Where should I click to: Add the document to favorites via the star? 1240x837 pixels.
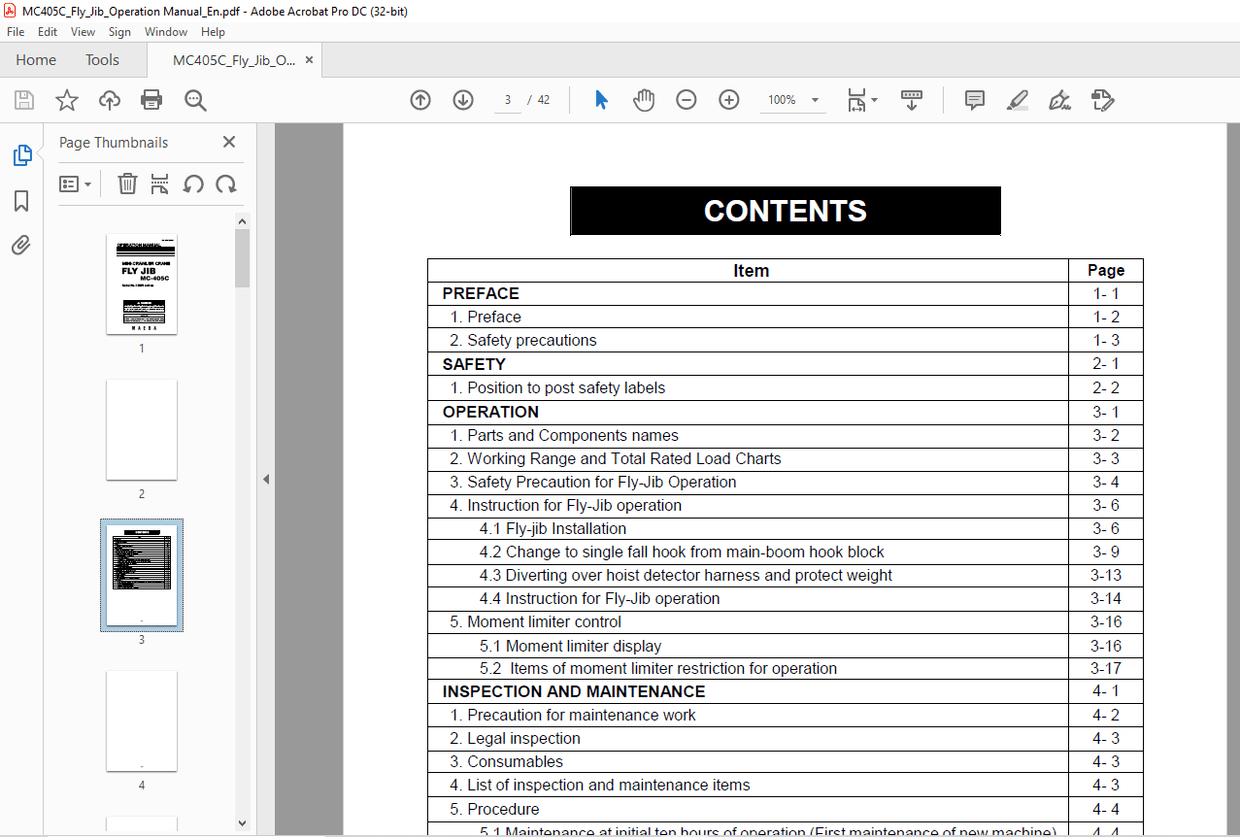pyautogui.click(x=66, y=100)
